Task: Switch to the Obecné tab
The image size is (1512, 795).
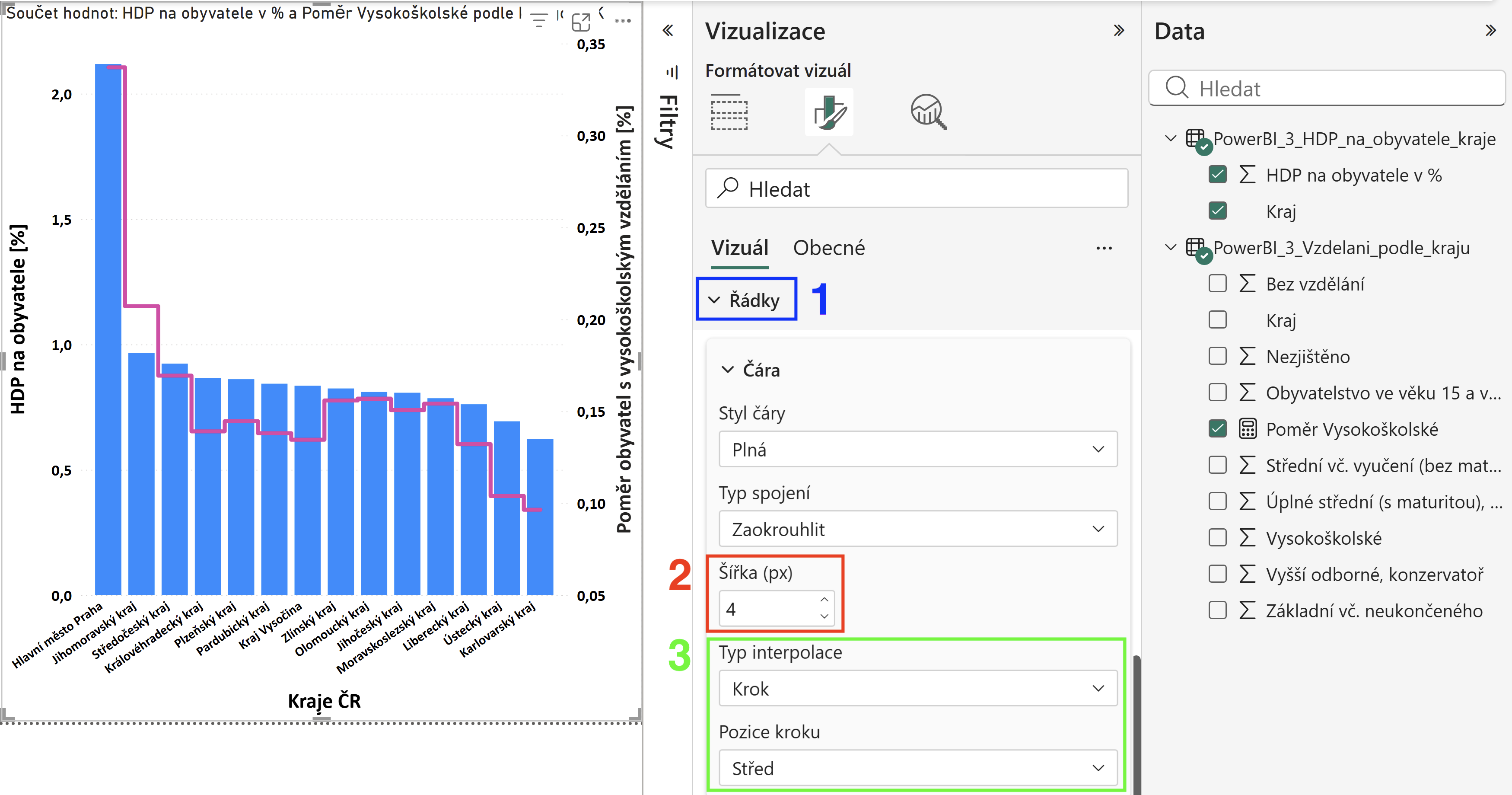Action: 829,249
